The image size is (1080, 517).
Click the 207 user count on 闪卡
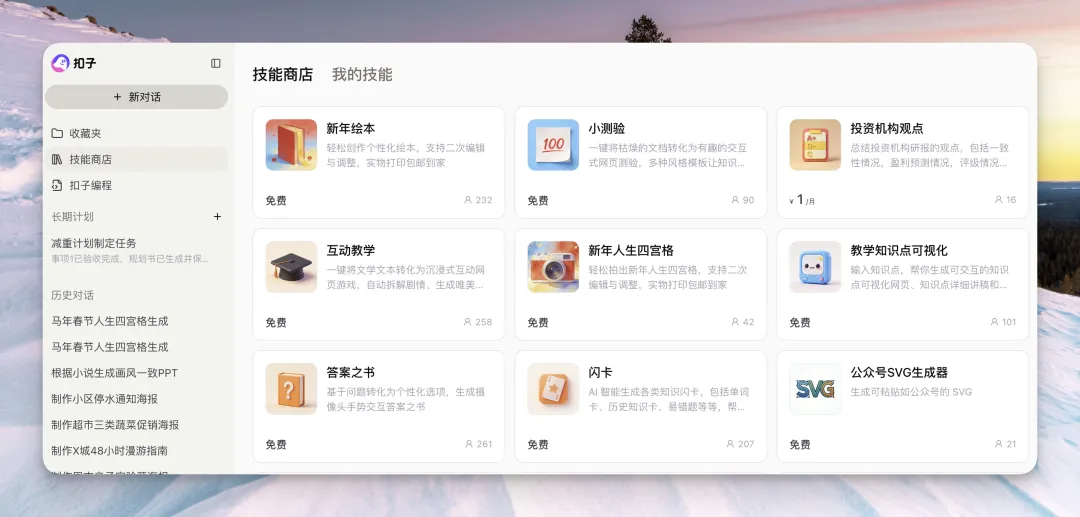pyautogui.click(x=740, y=444)
